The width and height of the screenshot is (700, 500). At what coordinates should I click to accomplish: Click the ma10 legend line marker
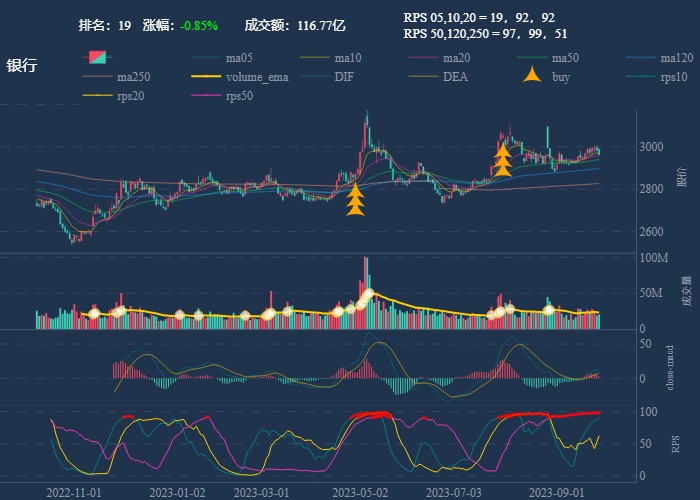[315, 58]
